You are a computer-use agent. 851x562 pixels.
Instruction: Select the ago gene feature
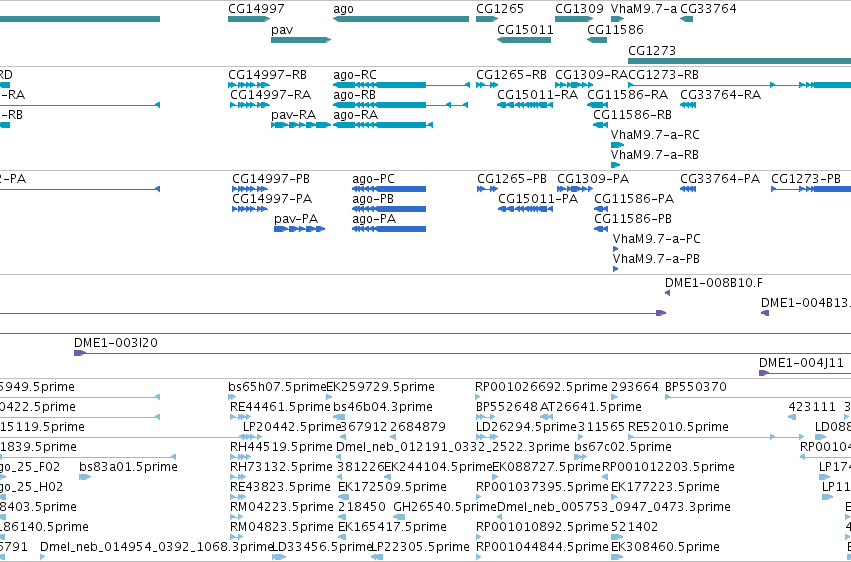tap(401, 19)
